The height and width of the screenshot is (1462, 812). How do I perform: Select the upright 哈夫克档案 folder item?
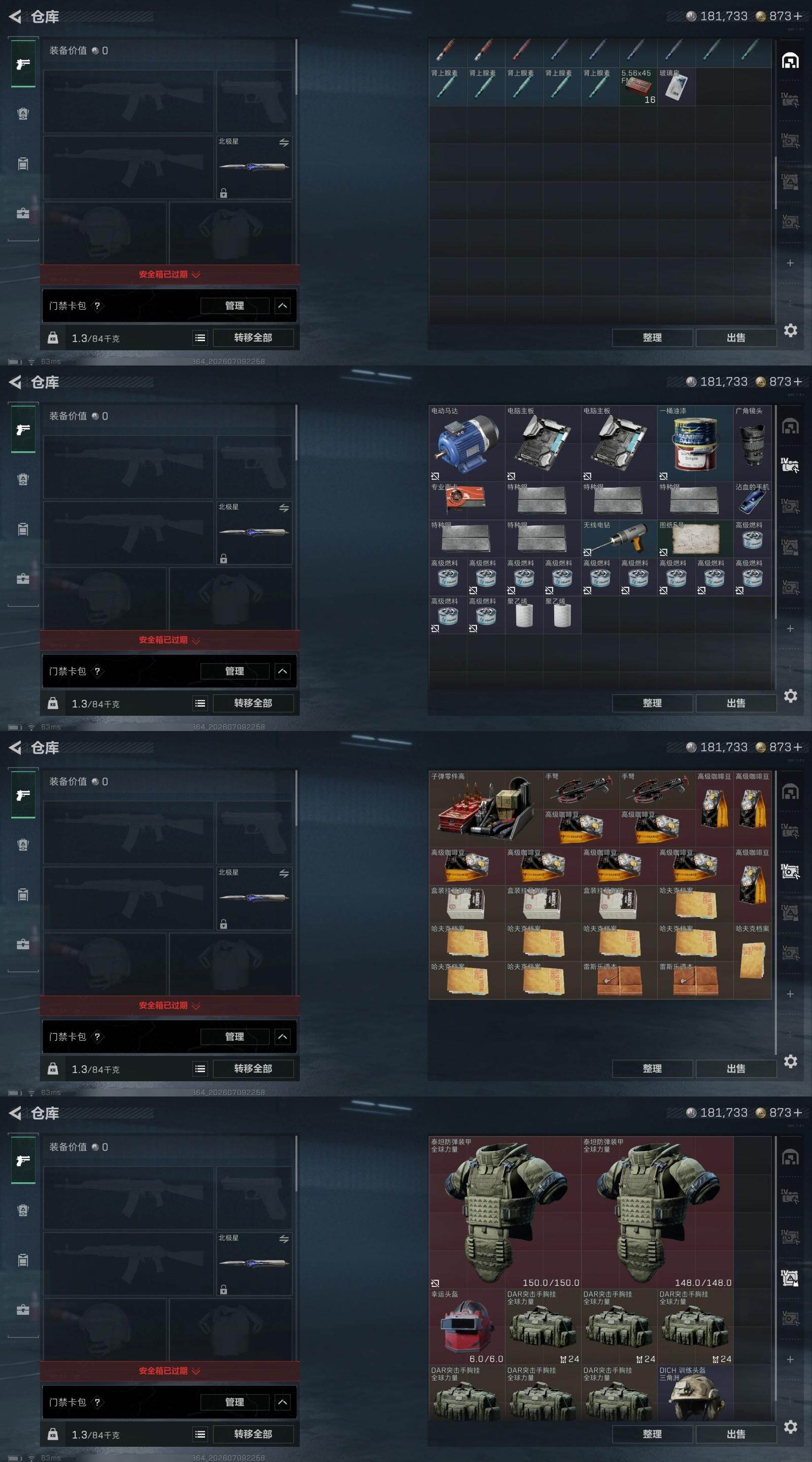click(753, 961)
